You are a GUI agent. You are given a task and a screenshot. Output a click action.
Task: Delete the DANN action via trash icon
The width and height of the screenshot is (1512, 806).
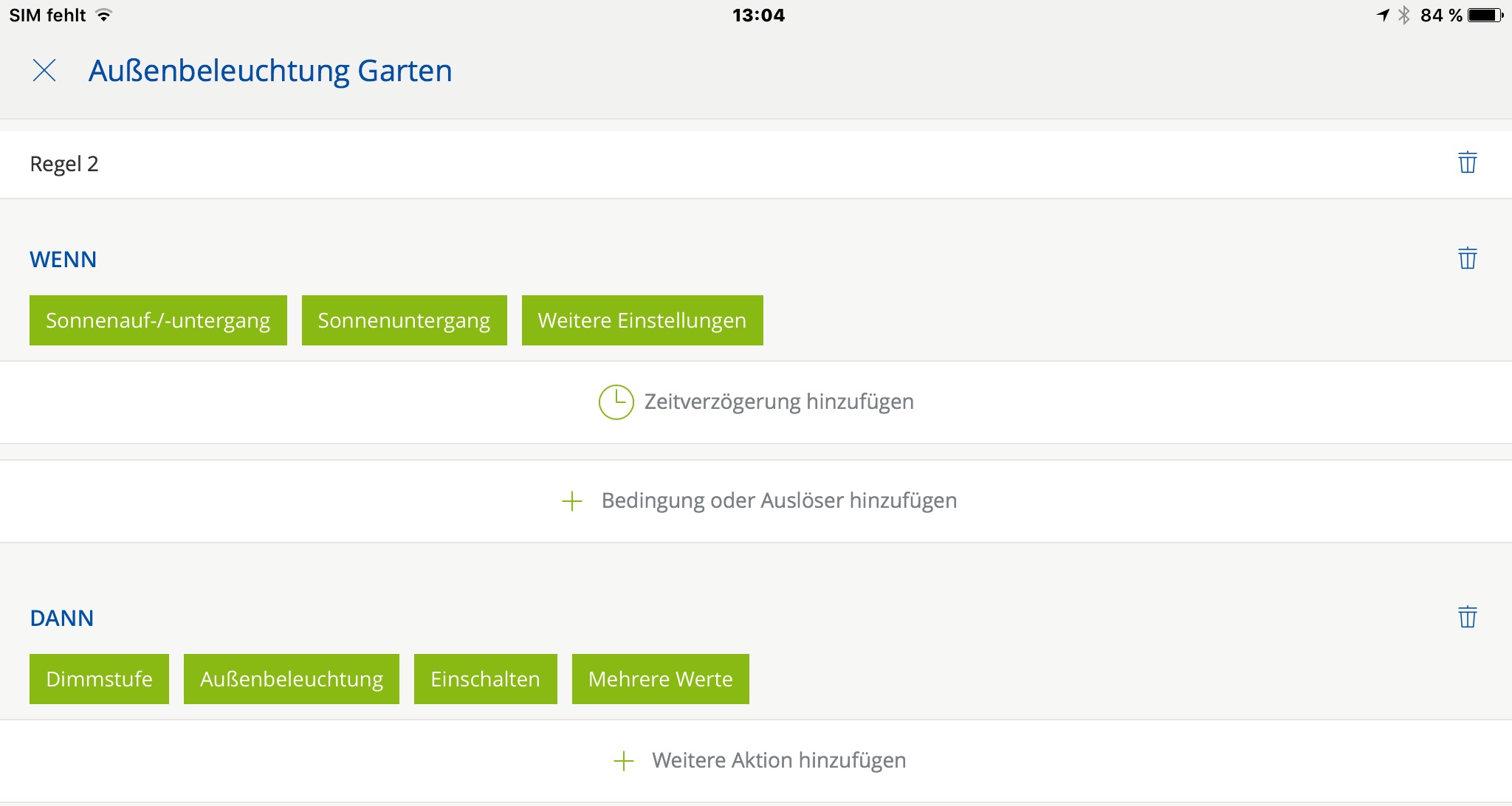pos(1467,617)
